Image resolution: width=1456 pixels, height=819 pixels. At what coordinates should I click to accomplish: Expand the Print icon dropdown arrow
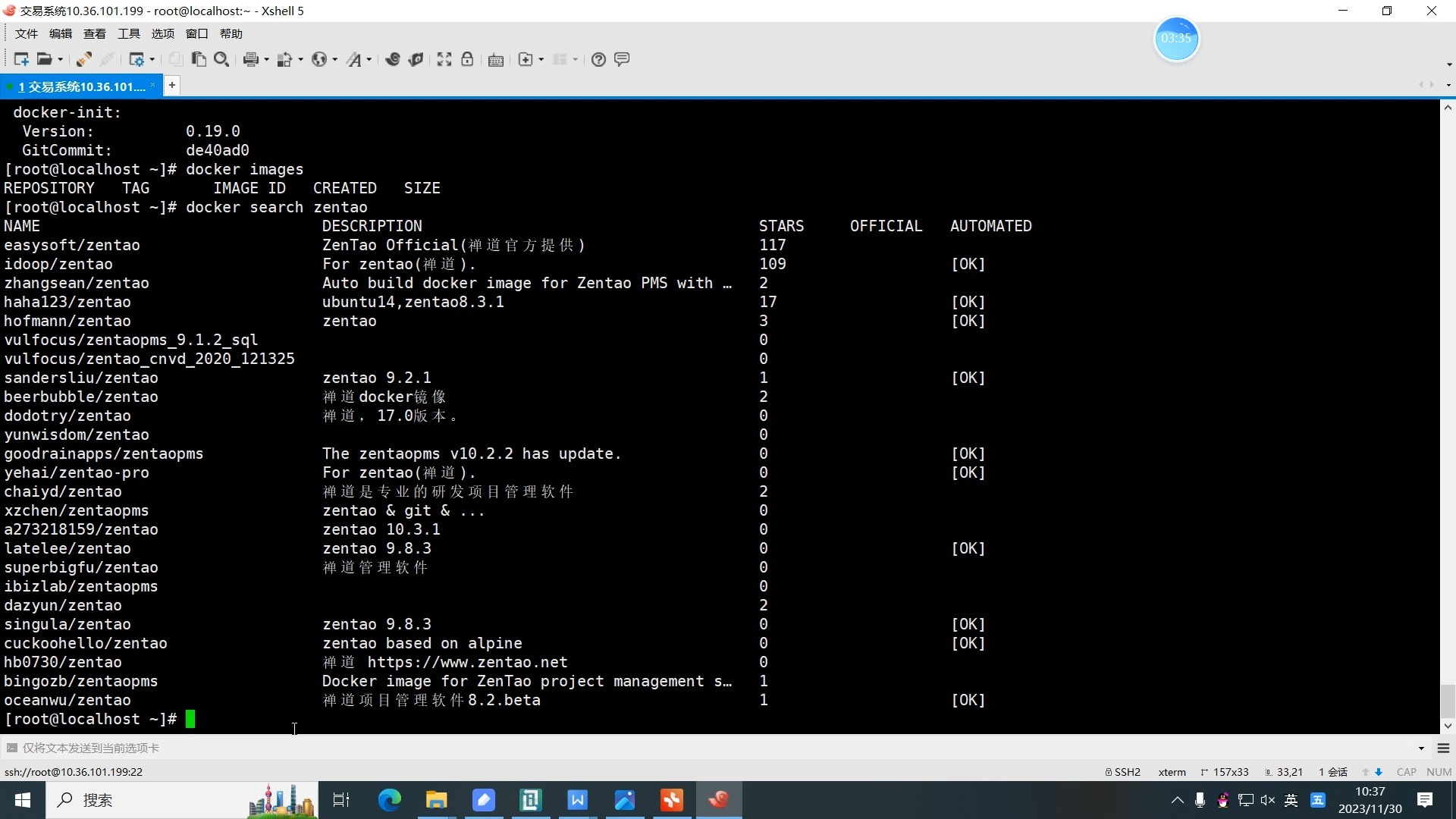(x=266, y=60)
